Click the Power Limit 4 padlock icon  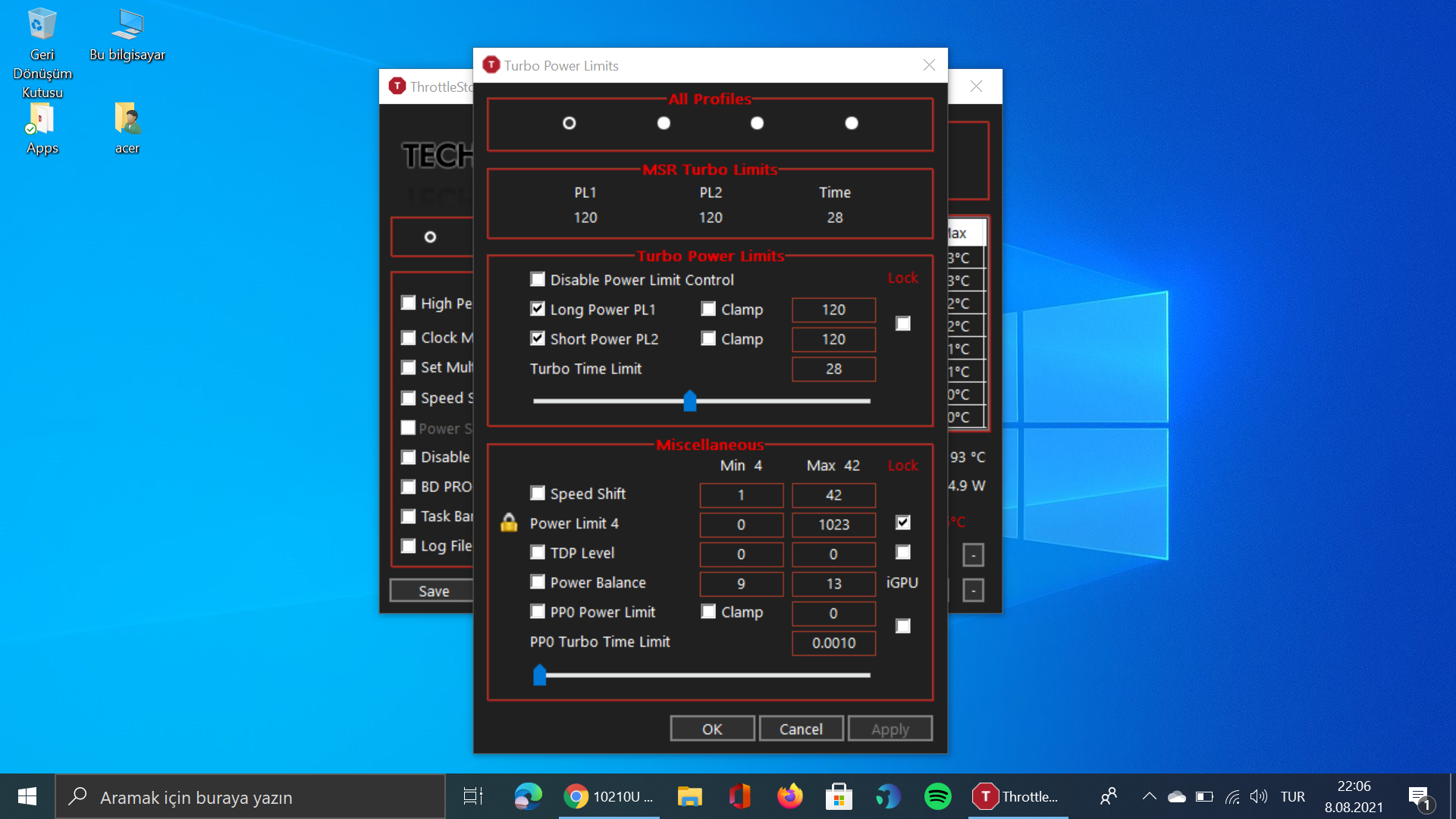click(x=509, y=523)
